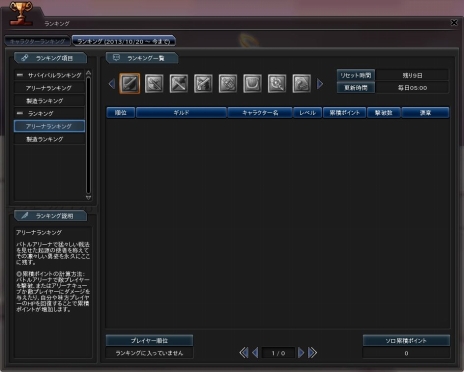Show next class icons with right arrow
464x372 pixels.
[x=320, y=84]
